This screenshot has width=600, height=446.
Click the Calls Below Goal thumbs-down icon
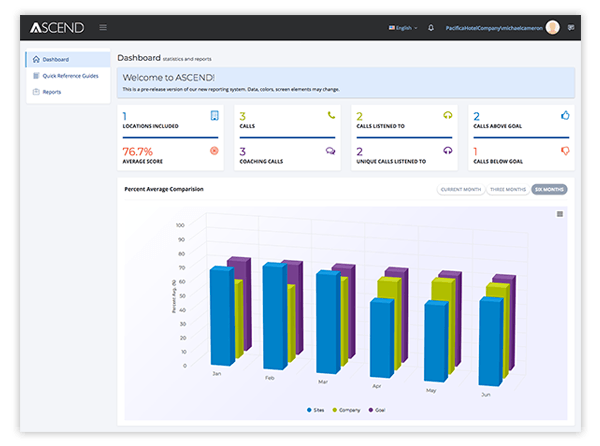565,151
